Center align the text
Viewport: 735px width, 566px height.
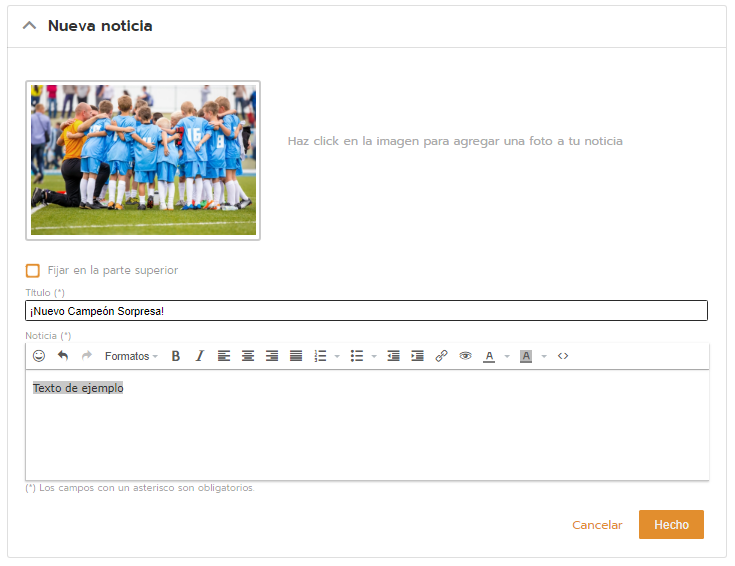click(248, 356)
